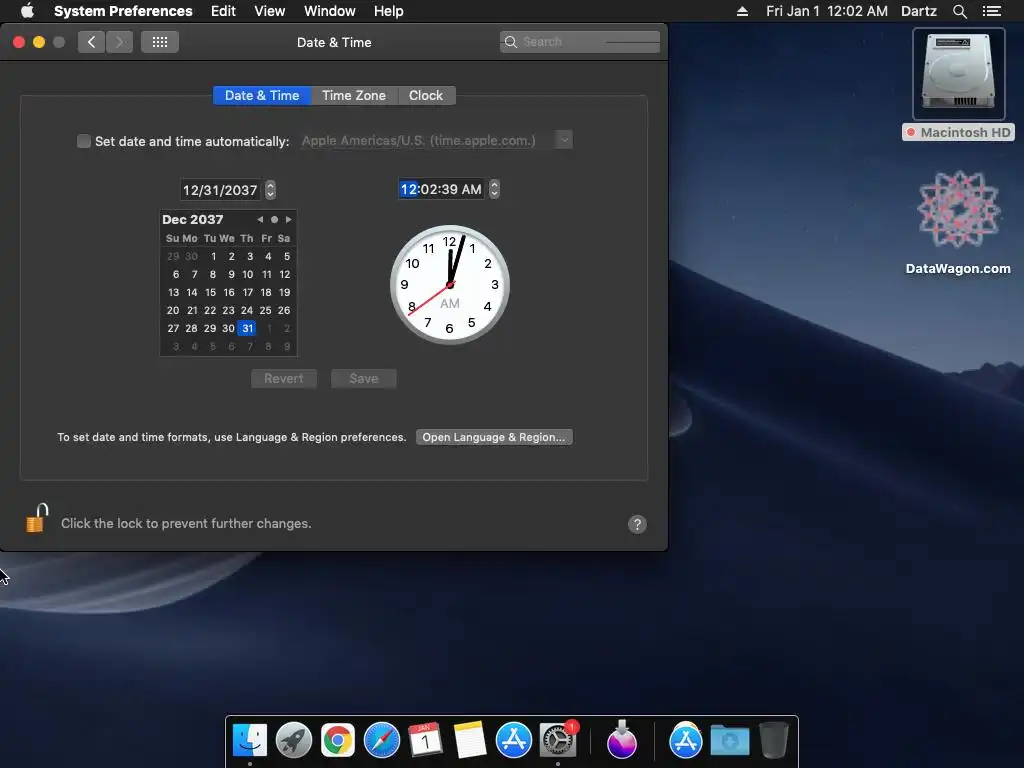Select December 15 in the calendar

pyautogui.click(x=210, y=292)
